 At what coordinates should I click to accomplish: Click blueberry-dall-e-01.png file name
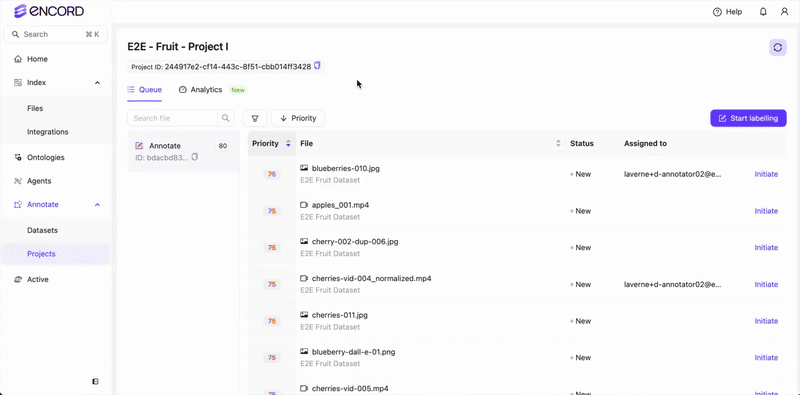[354, 352]
